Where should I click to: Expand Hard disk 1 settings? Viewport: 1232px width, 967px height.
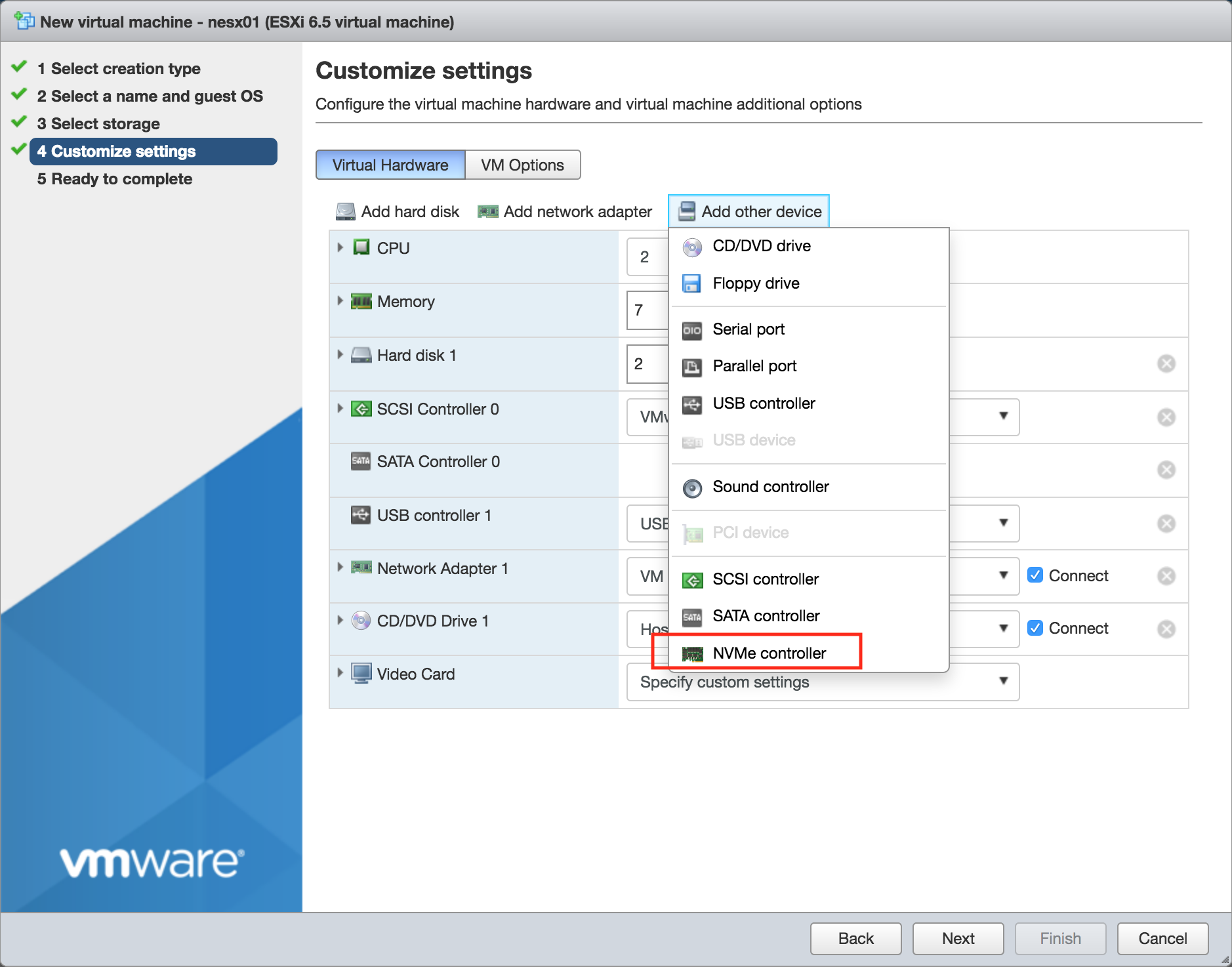point(340,355)
